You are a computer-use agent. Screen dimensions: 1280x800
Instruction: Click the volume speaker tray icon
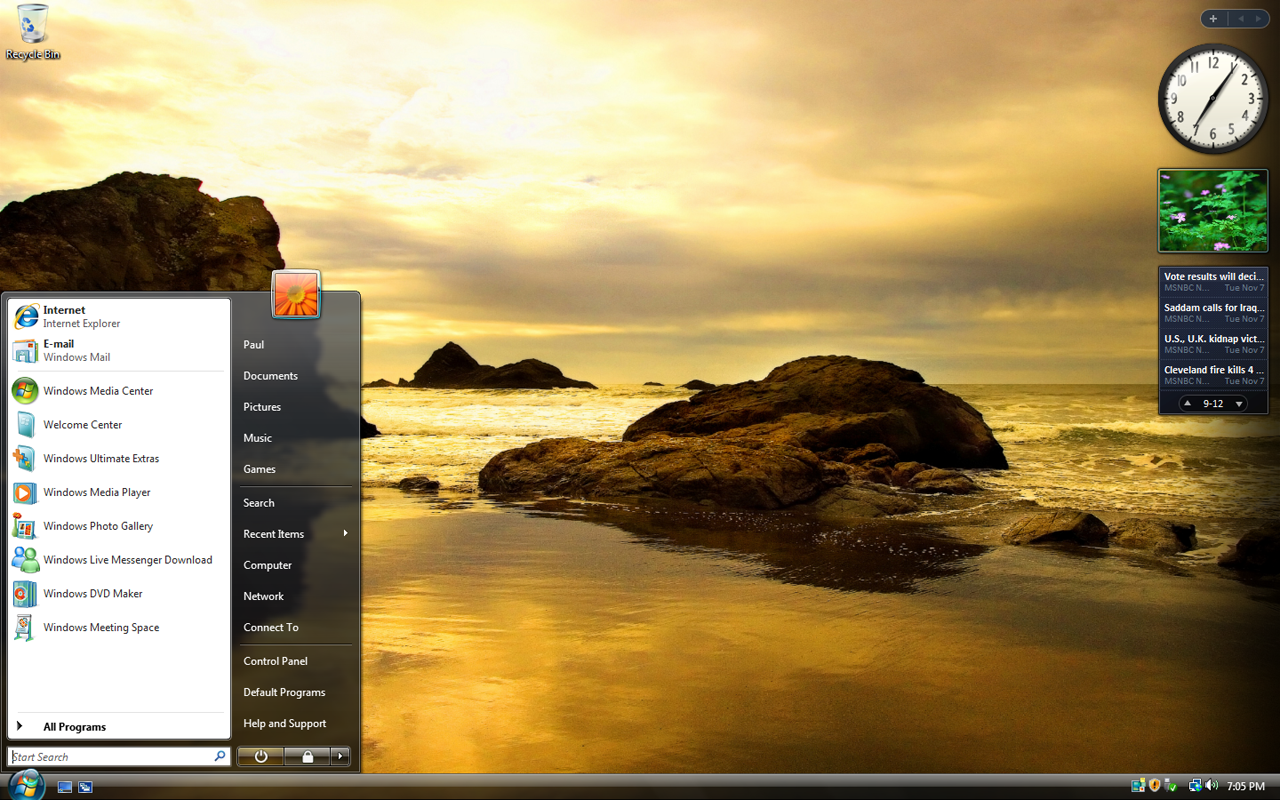tap(1212, 786)
